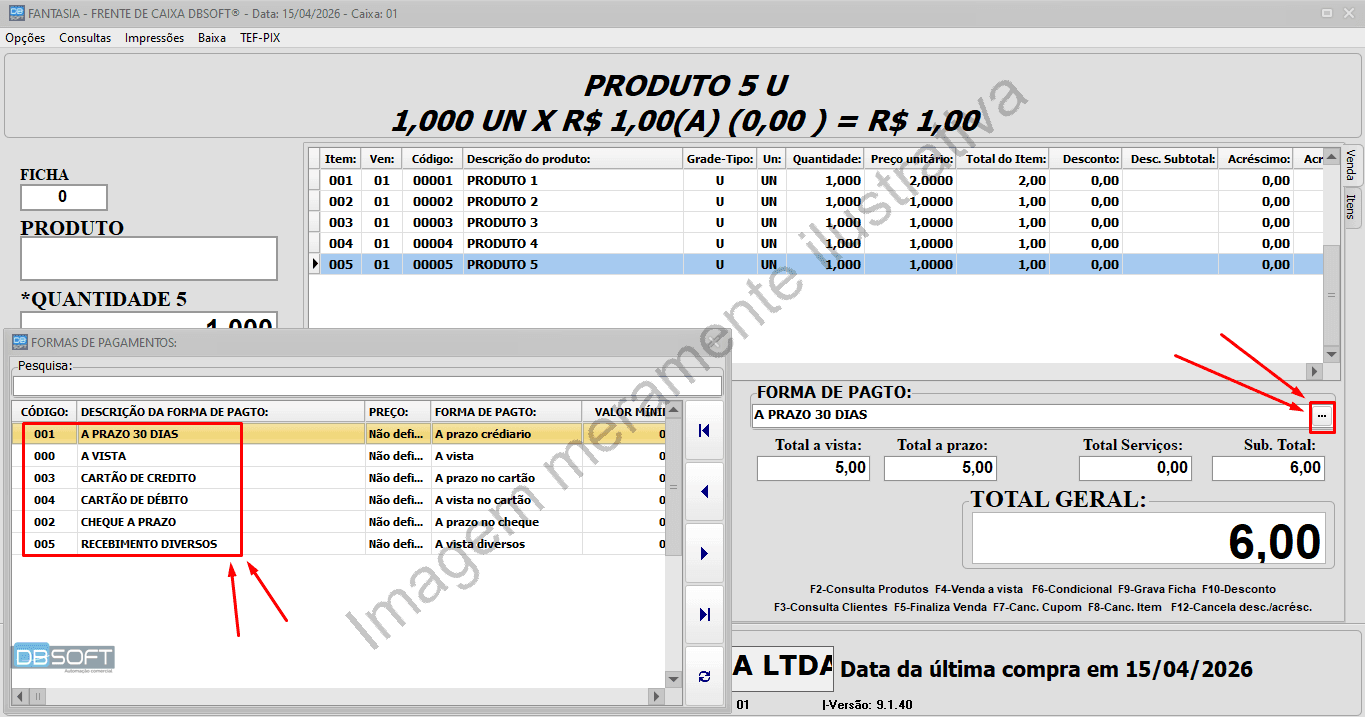The width and height of the screenshot is (1365, 717).
Task: Switch to the Venda side tab
Action: (x=1353, y=166)
